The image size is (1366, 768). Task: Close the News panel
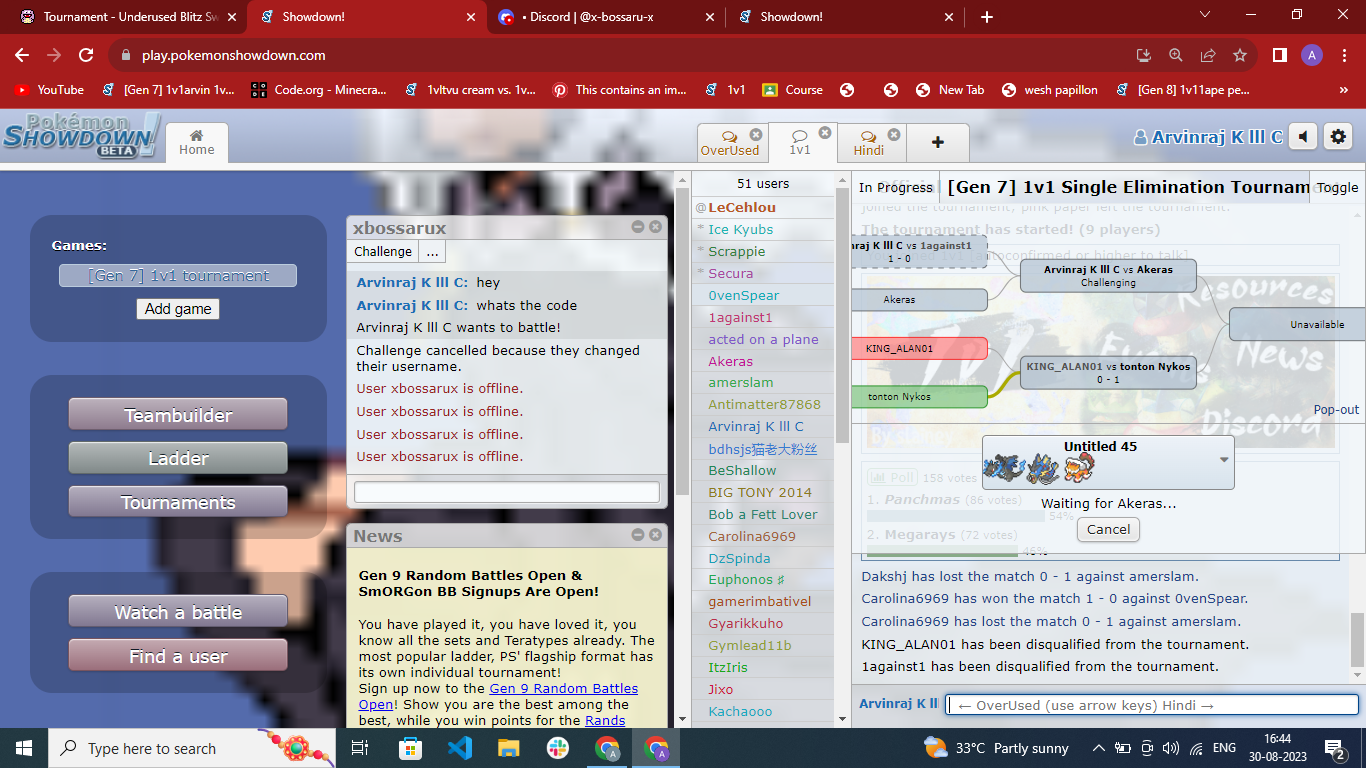tap(655, 535)
